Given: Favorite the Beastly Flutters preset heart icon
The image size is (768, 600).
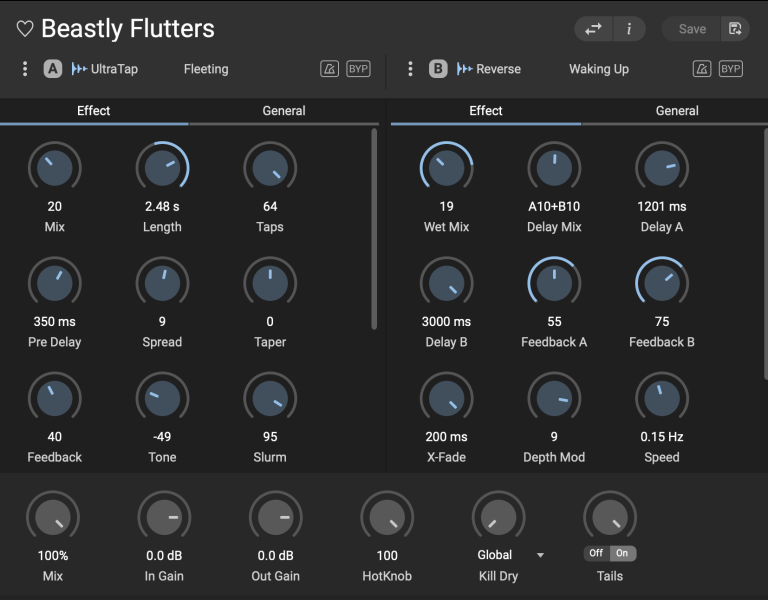Looking at the screenshot, I should tap(25, 29).
